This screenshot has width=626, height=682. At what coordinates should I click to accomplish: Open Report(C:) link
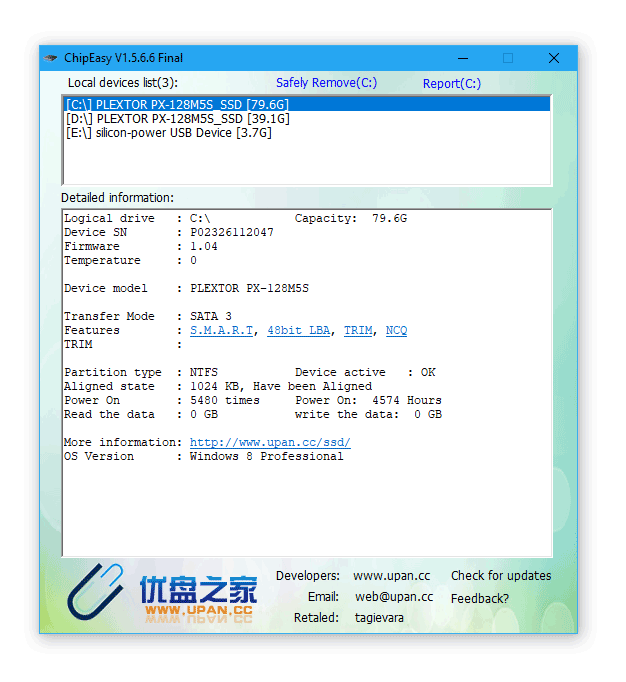coord(452,83)
